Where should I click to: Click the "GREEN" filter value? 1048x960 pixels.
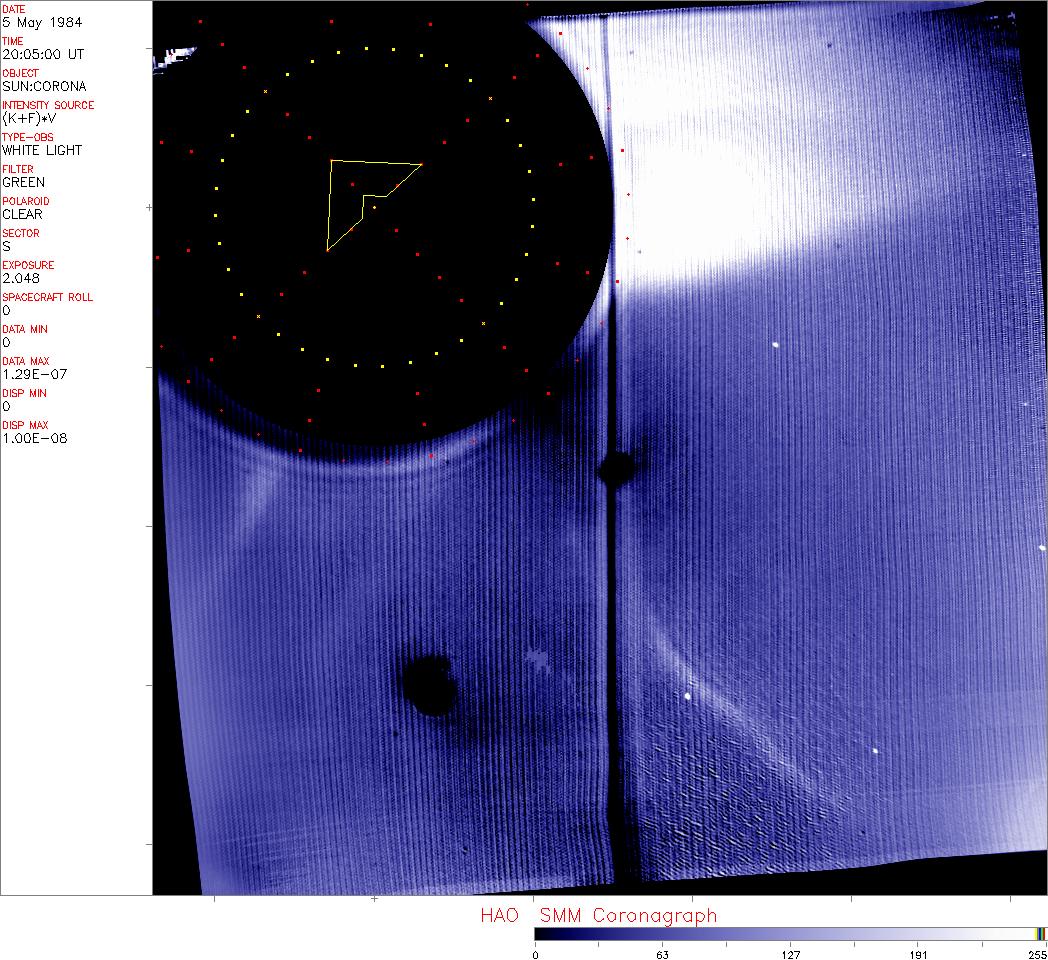click(x=23, y=183)
